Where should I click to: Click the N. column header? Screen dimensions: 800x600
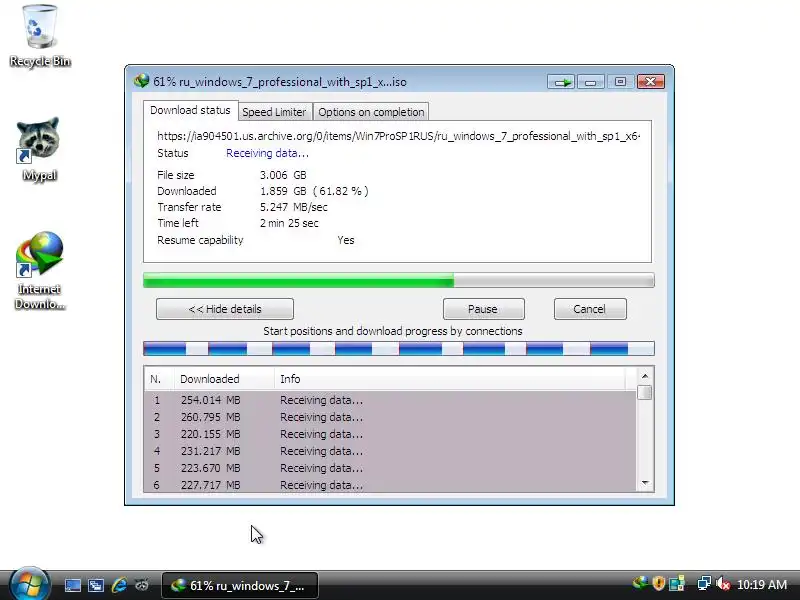pyautogui.click(x=159, y=379)
